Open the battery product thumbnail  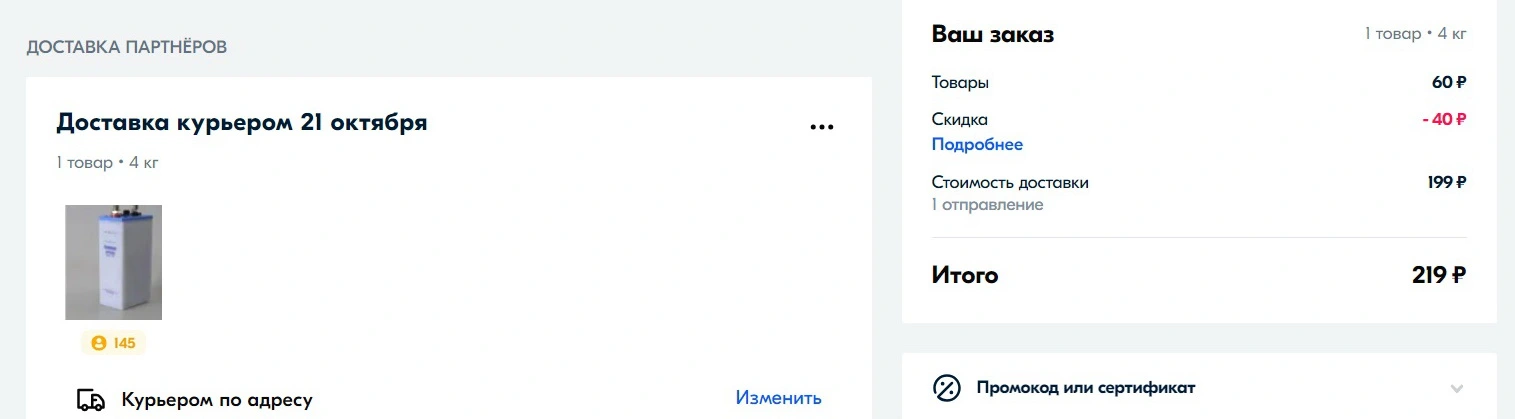[x=114, y=262]
